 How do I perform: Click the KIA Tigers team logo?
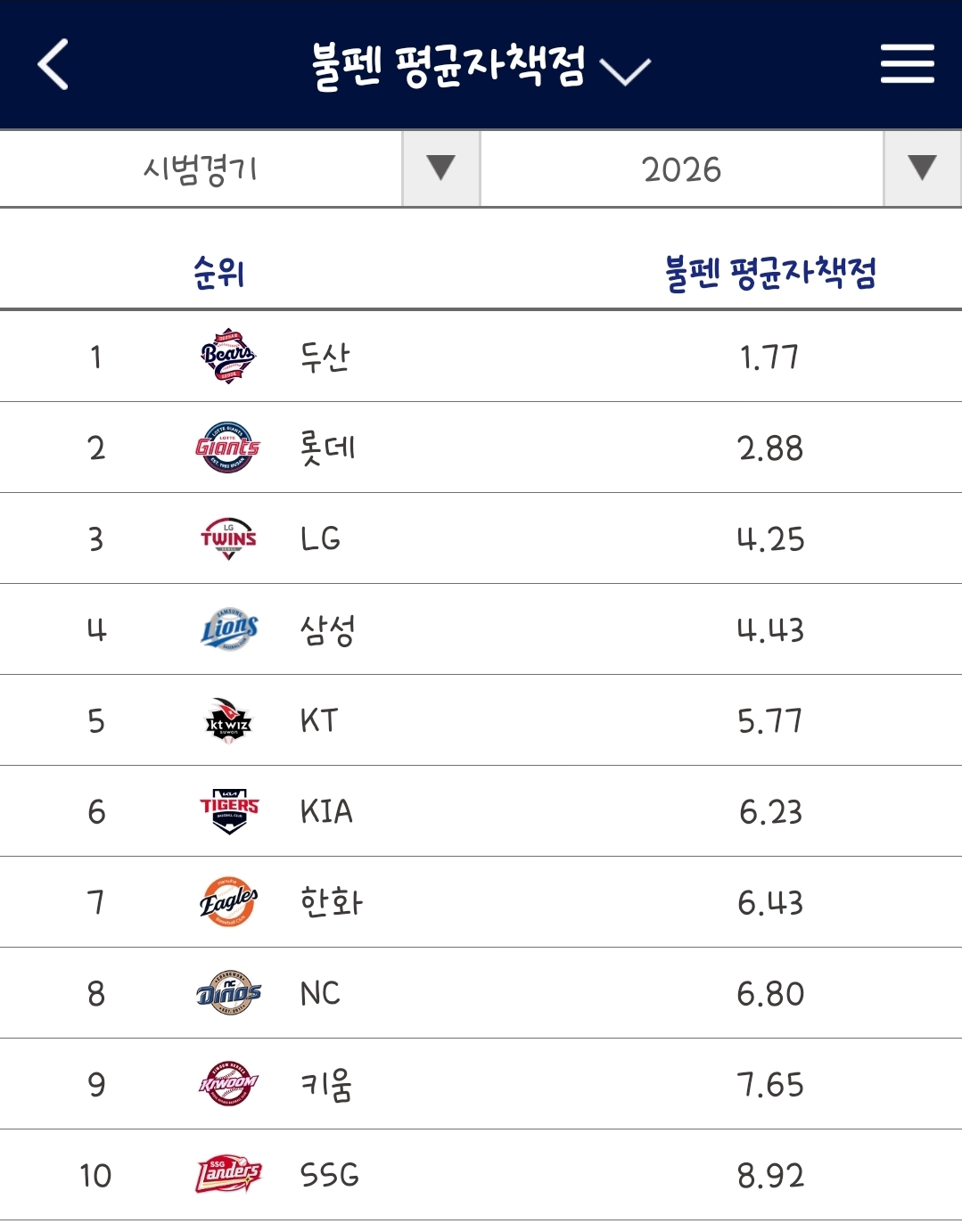click(229, 811)
